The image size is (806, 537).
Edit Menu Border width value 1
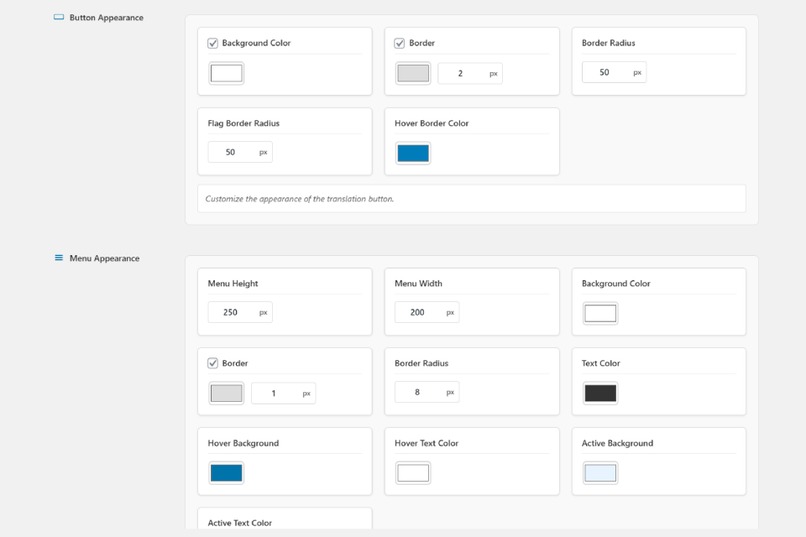(283, 394)
